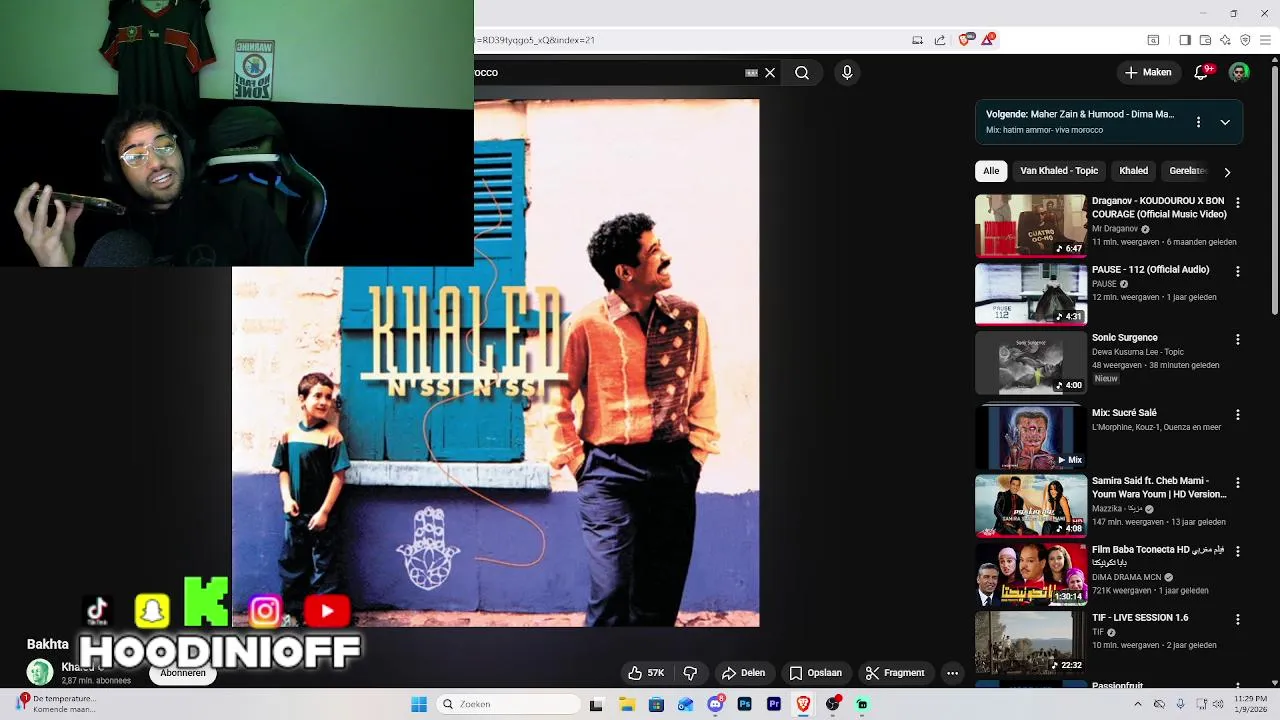Open the Brave hamburger main menu

point(1265,40)
